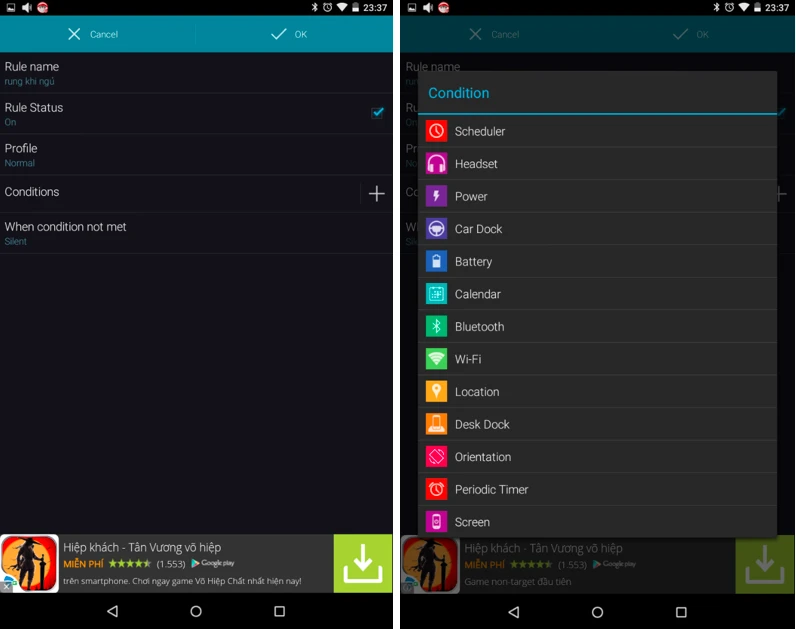Screen dimensions: 796x629
Task: Tap the left screen Recents square icon
Action: click(x=279, y=611)
